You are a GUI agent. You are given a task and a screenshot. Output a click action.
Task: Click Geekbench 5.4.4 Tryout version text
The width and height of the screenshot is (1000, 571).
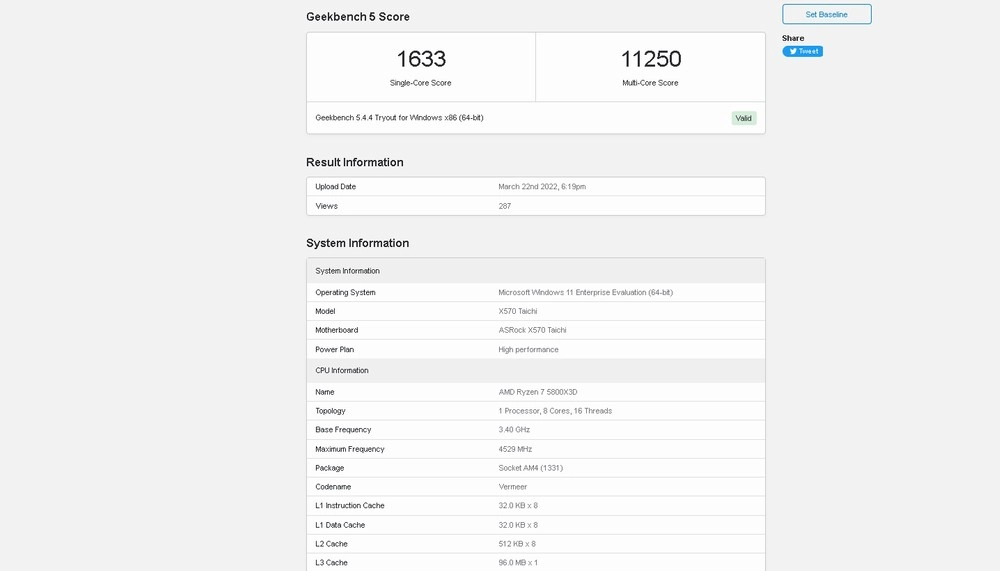pyautogui.click(x=399, y=117)
